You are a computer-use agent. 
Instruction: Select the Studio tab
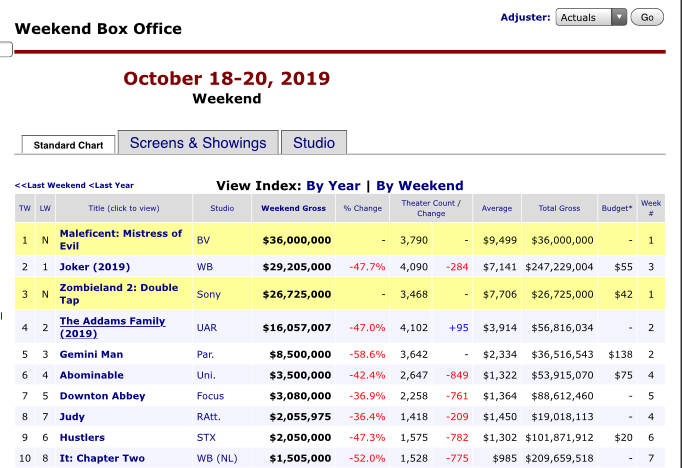point(313,143)
